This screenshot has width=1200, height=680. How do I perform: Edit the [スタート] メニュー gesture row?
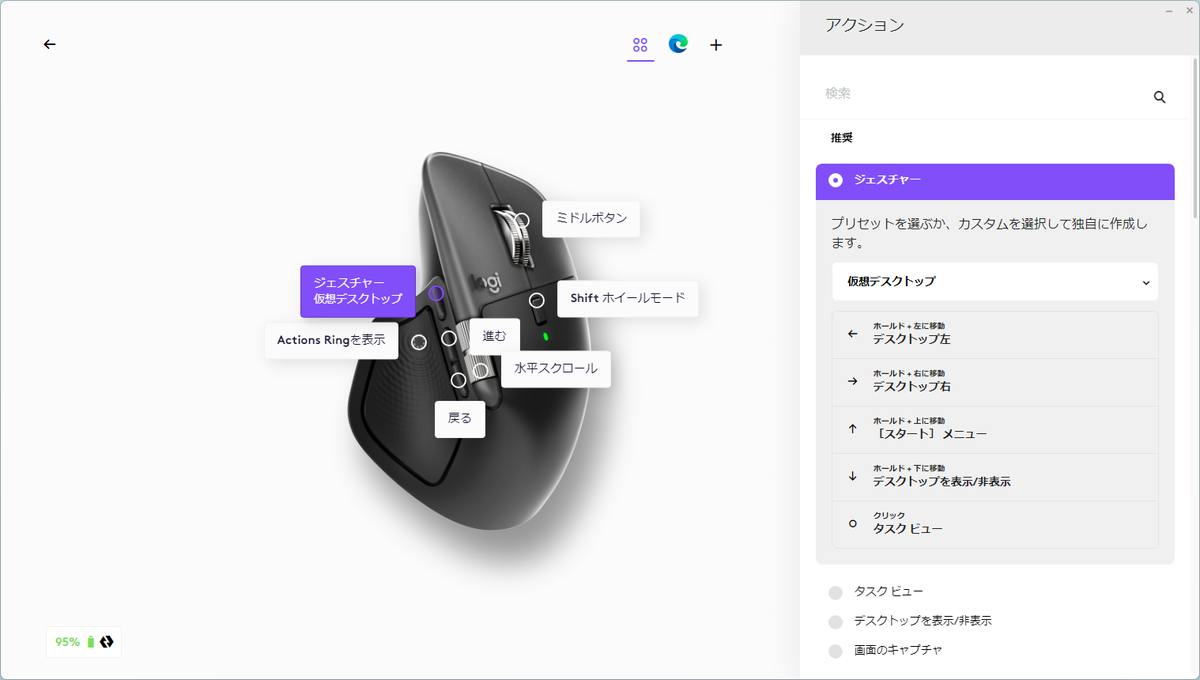(995, 429)
